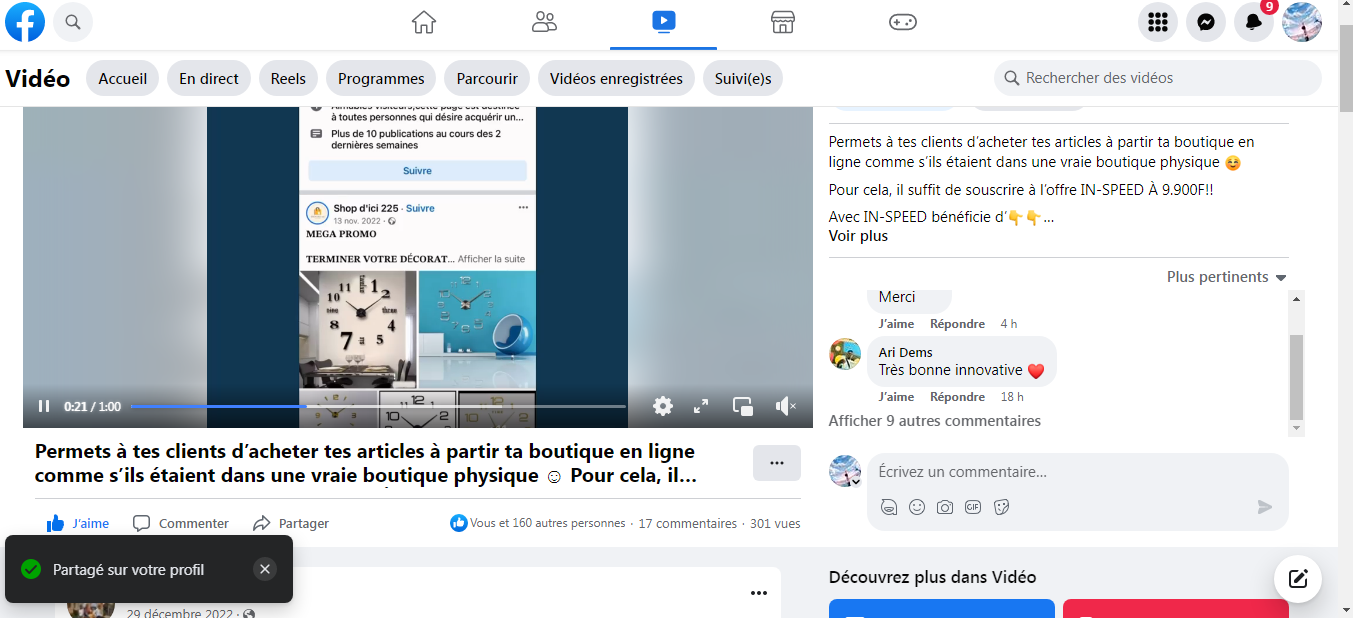The image size is (1353, 618).
Task: Open the three-dot video options menu
Action: tap(776, 463)
